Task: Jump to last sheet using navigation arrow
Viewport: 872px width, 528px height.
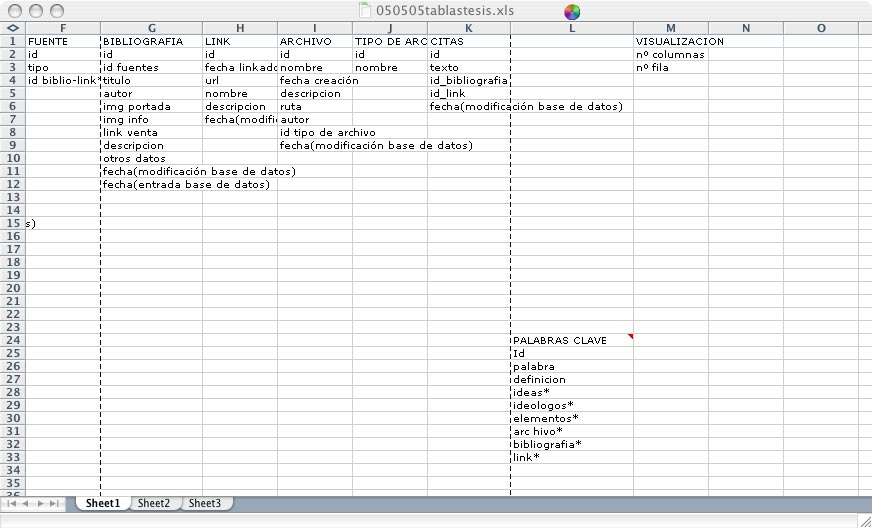Action: (x=55, y=504)
